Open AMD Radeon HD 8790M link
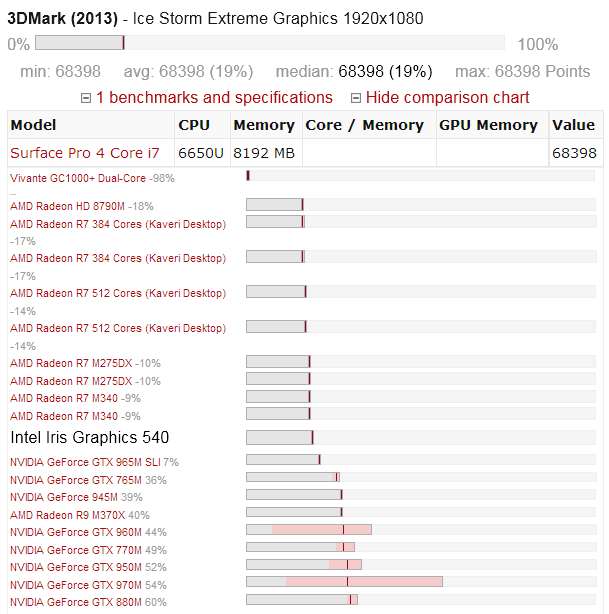609x614 pixels. pyautogui.click(x=67, y=206)
